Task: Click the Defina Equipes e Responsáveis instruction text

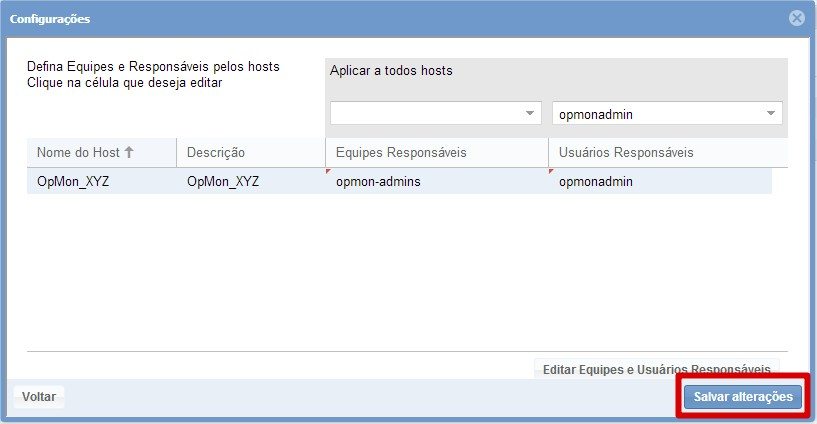Action: (153, 67)
